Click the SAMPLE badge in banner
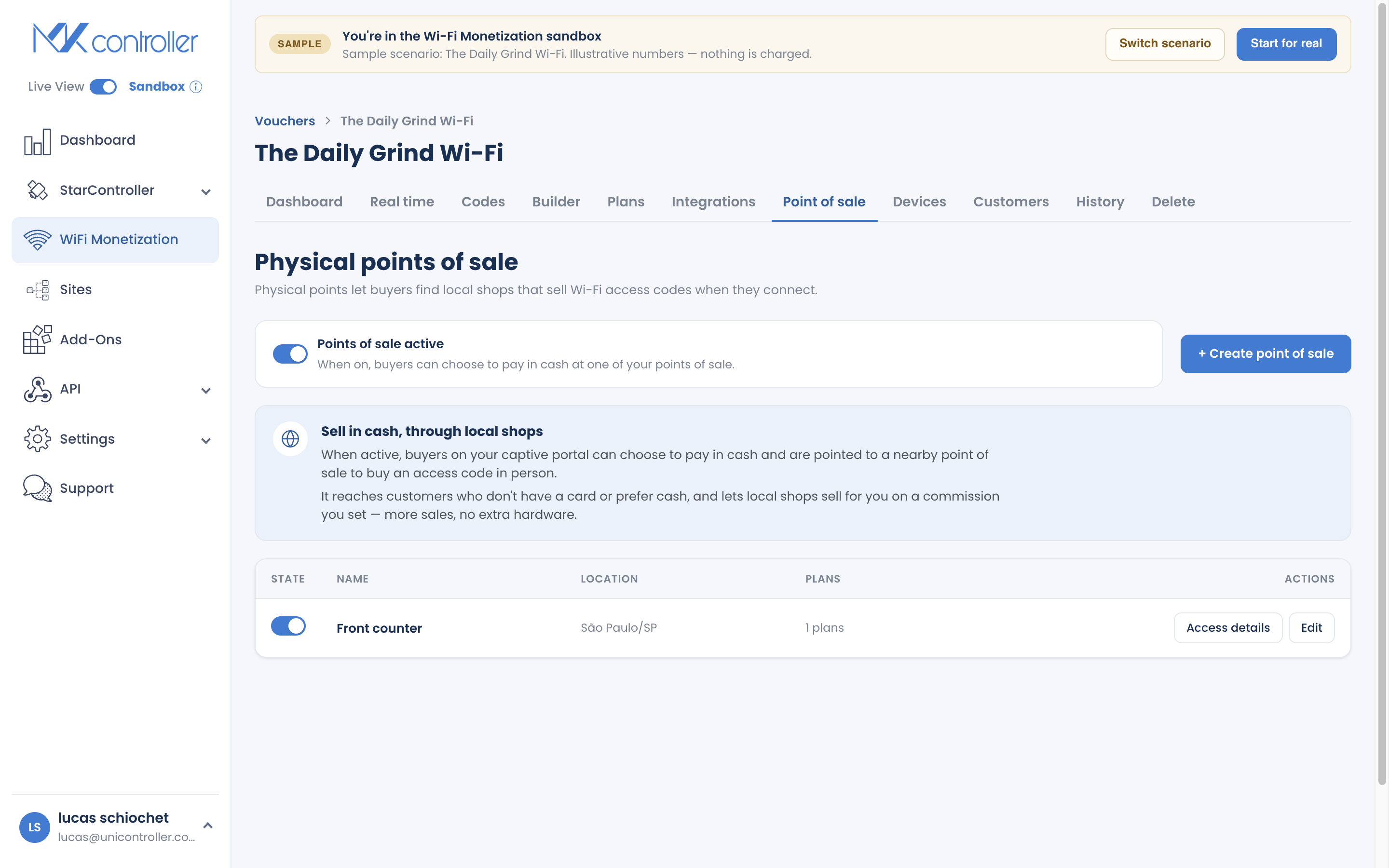The height and width of the screenshot is (868, 1389). point(300,43)
